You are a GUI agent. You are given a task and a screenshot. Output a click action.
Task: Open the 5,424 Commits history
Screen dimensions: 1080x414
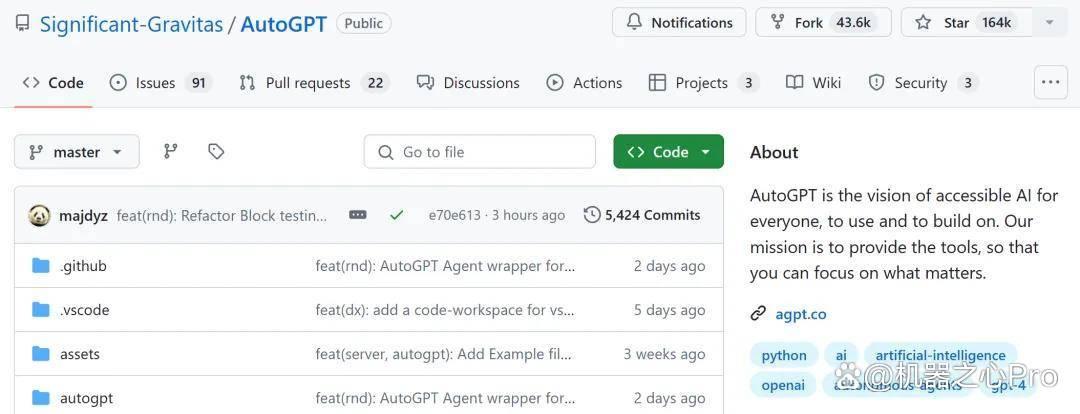pos(642,215)
